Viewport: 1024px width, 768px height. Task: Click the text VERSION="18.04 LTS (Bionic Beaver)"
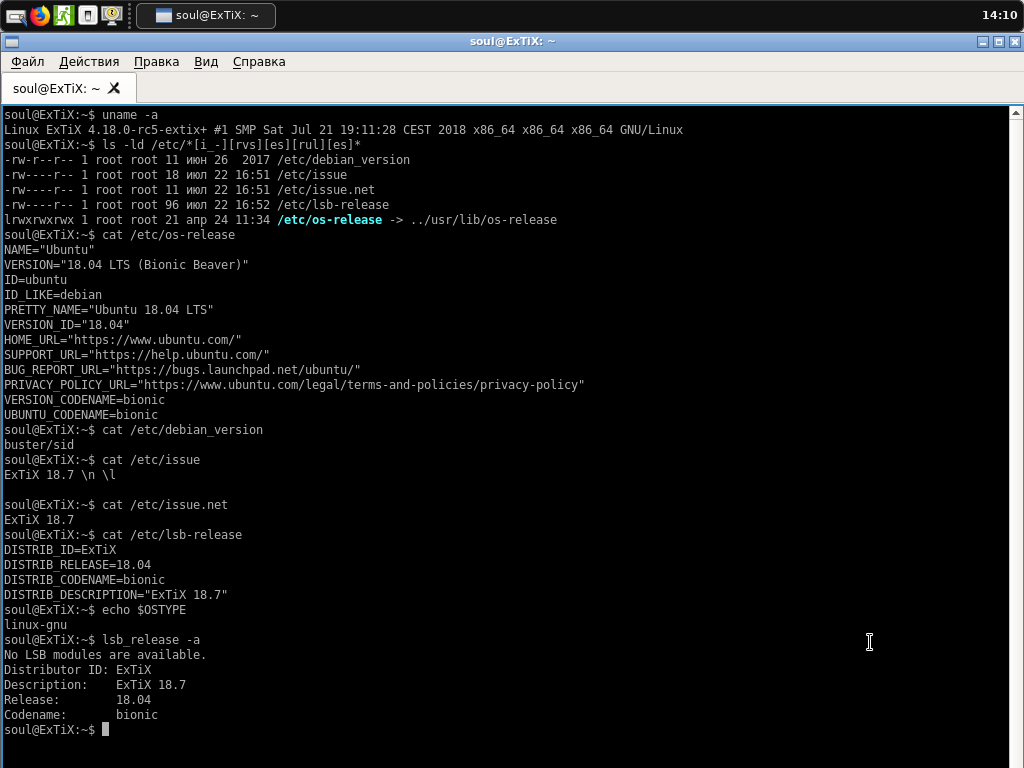point(126,265)
